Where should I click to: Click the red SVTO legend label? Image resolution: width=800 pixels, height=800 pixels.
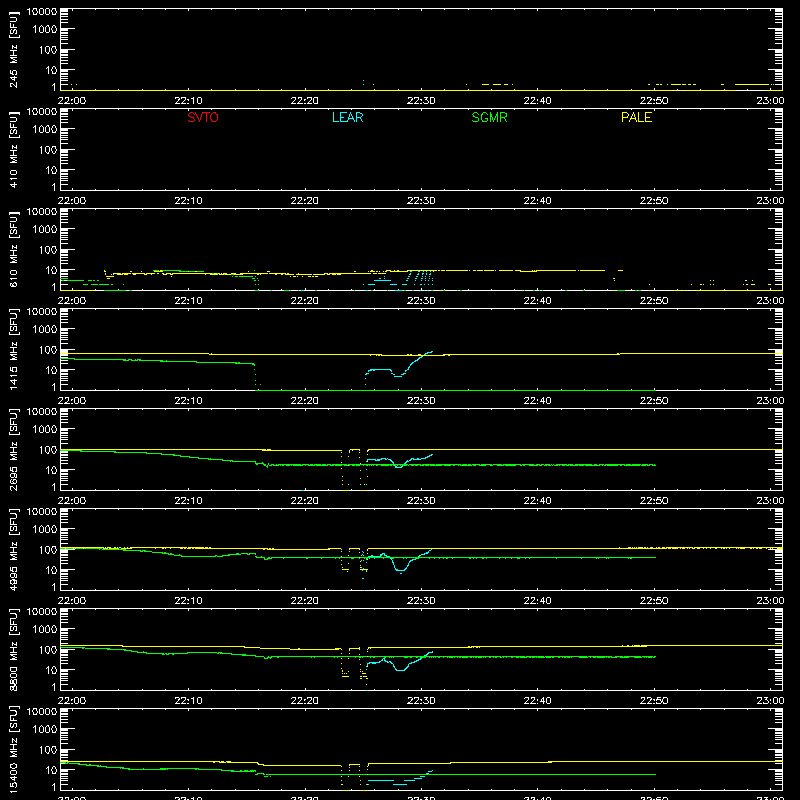pos(203,117)
